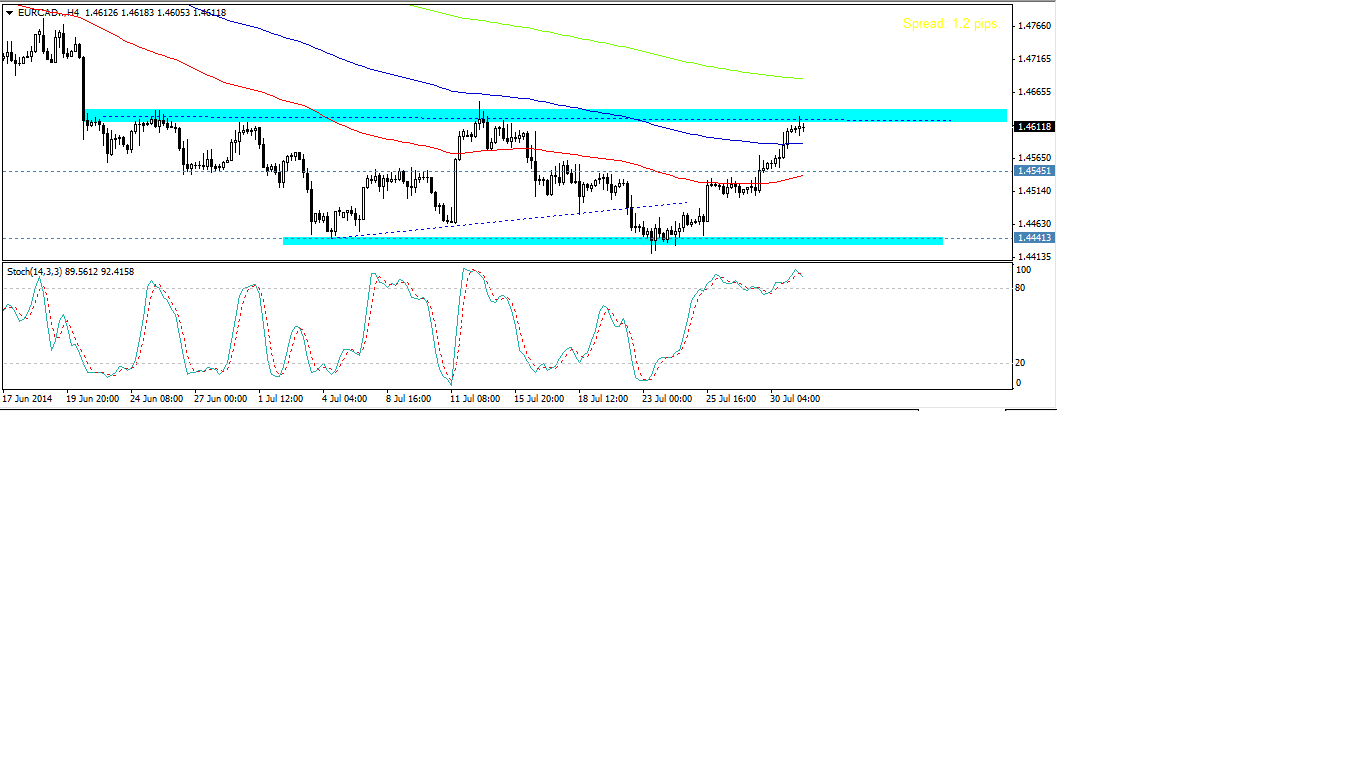Click the 1.47660 price axis label
The image size is (1358, 776).
1034,26
